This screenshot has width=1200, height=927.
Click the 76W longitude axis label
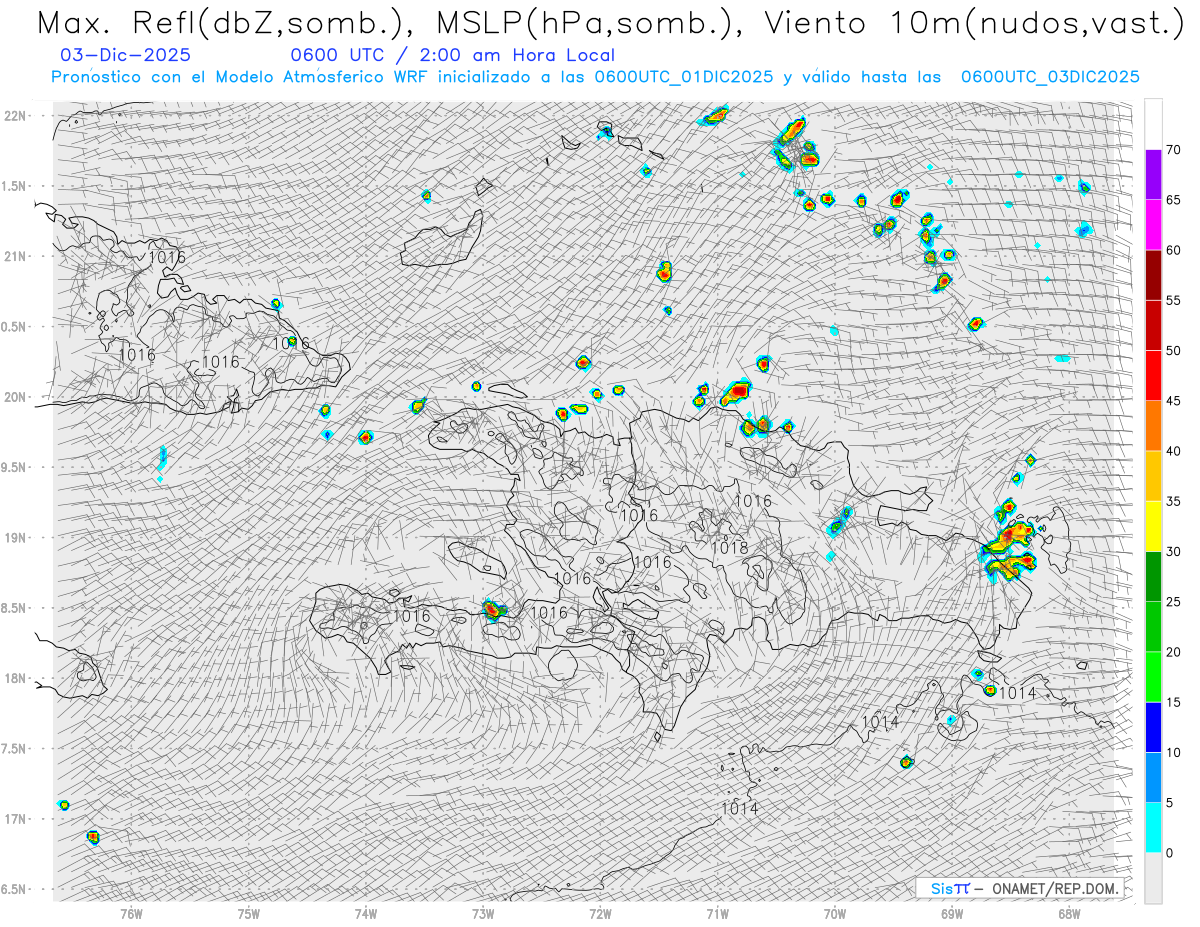131,912
